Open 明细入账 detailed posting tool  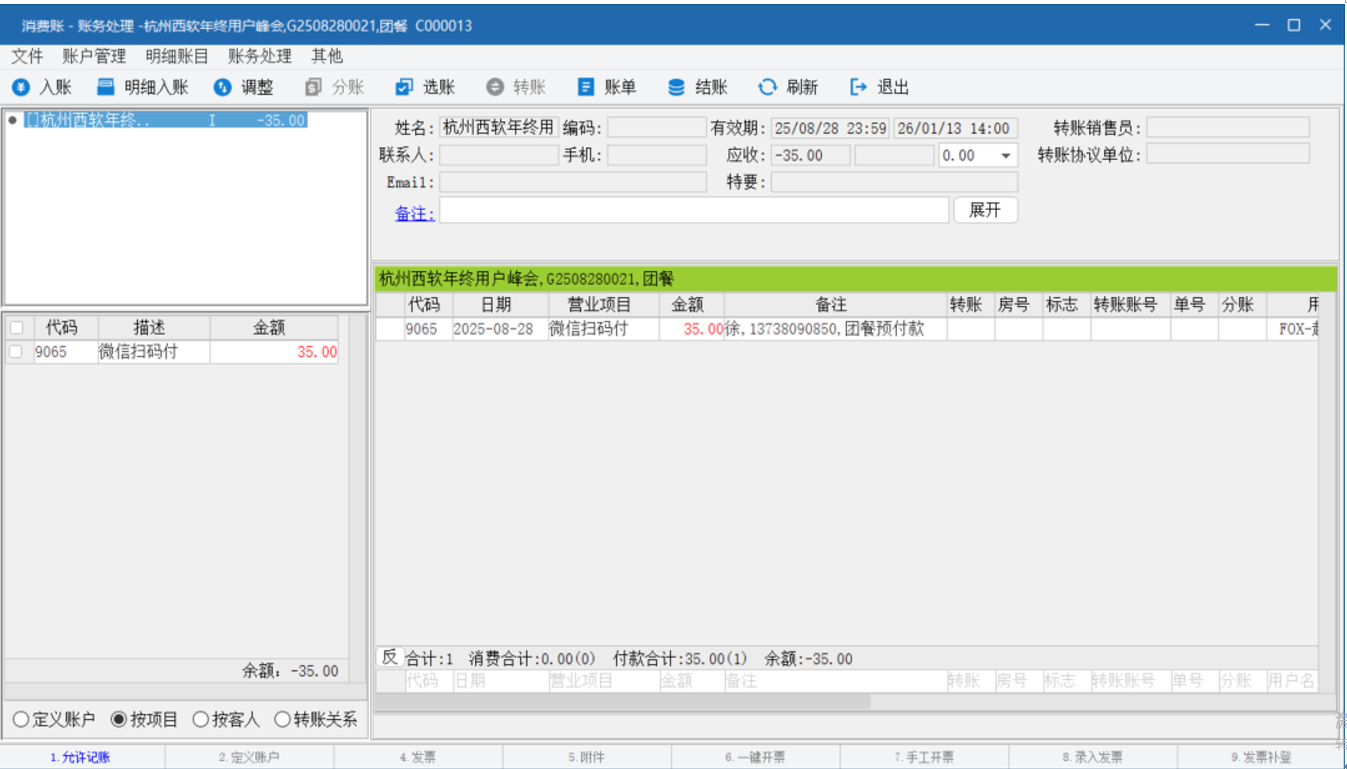[x=106, y=88]
